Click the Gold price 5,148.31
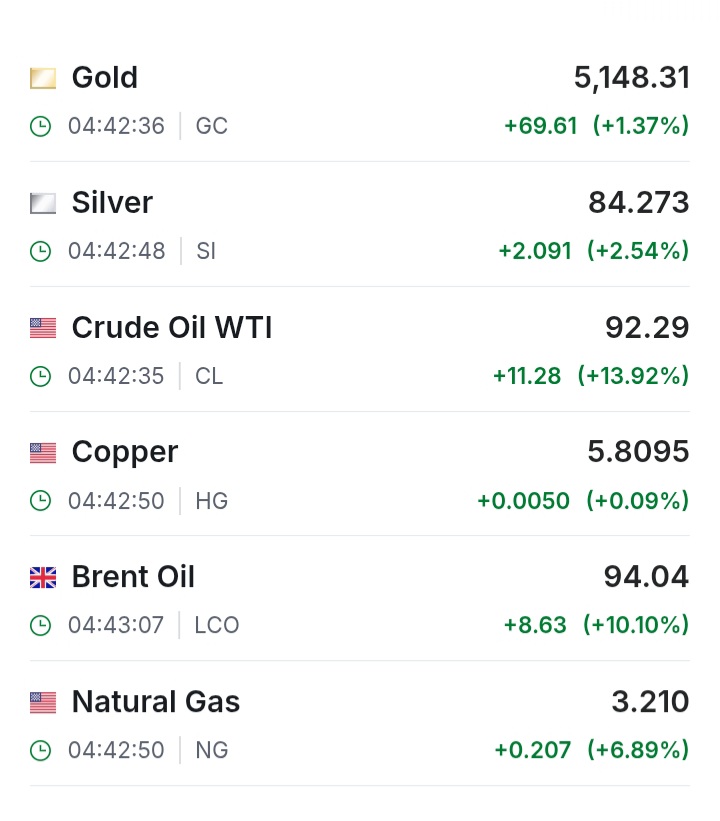720x821 pixels. click(x=632, y=78)
